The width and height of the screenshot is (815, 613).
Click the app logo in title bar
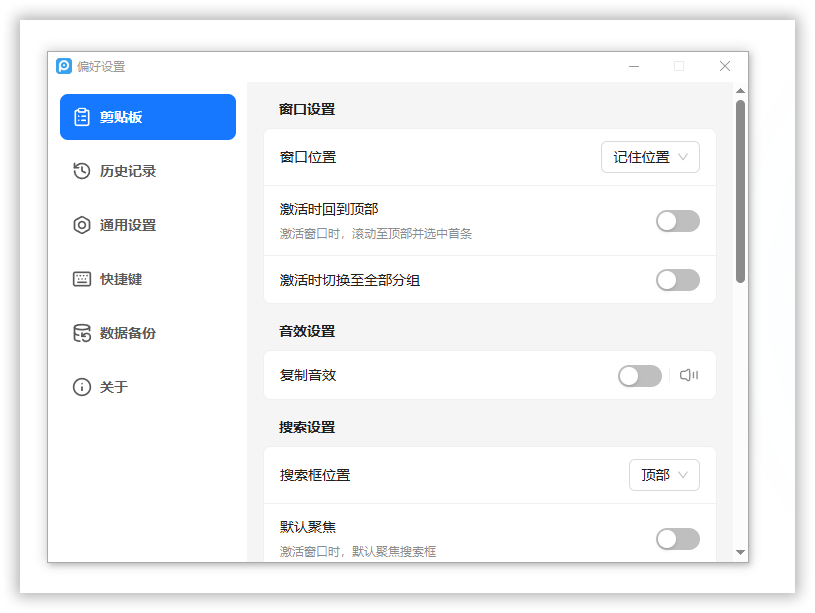coord(64,66)
